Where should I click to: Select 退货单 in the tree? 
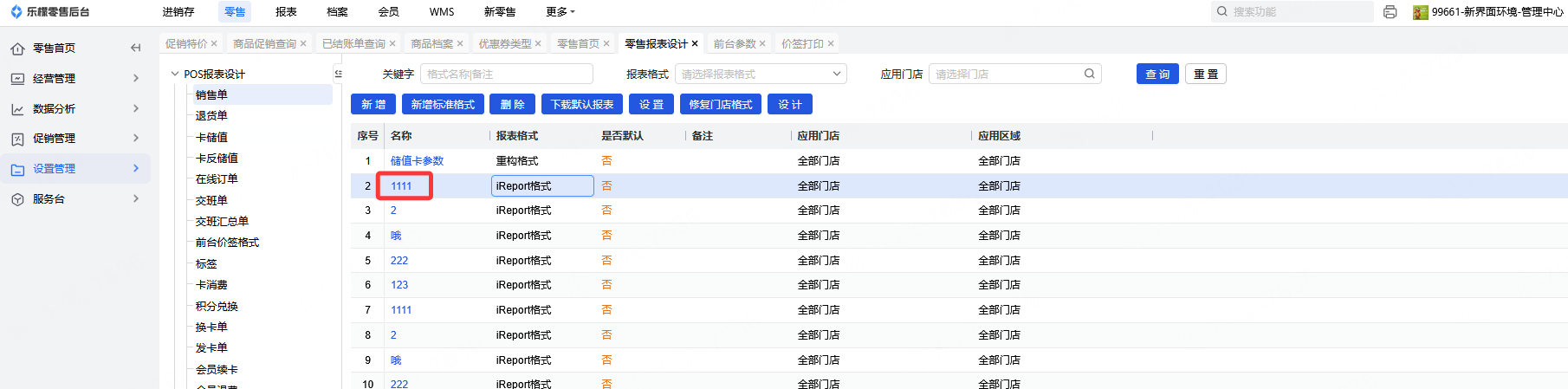[x=211, y=115]
